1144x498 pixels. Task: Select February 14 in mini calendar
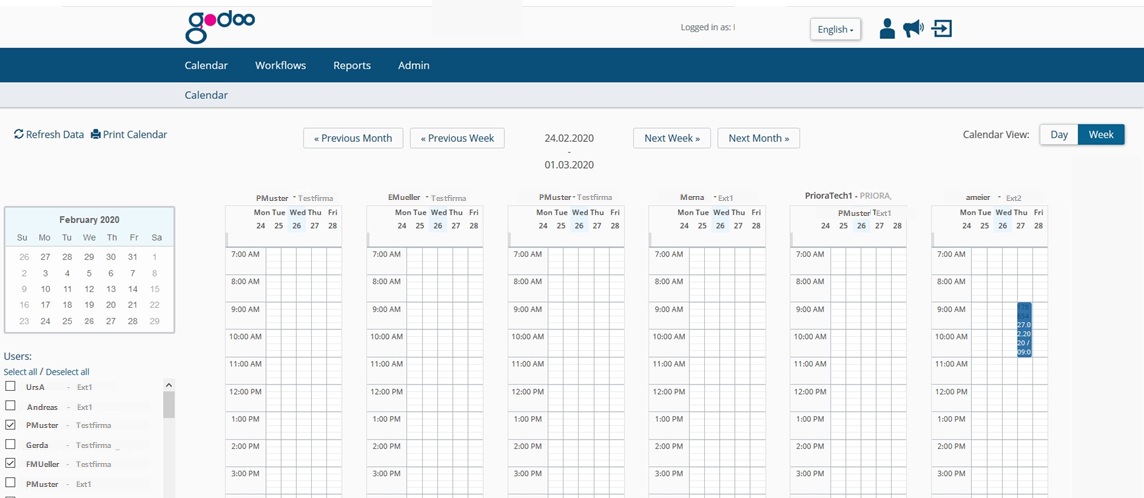pyautogui.click(x=133, y=289)
